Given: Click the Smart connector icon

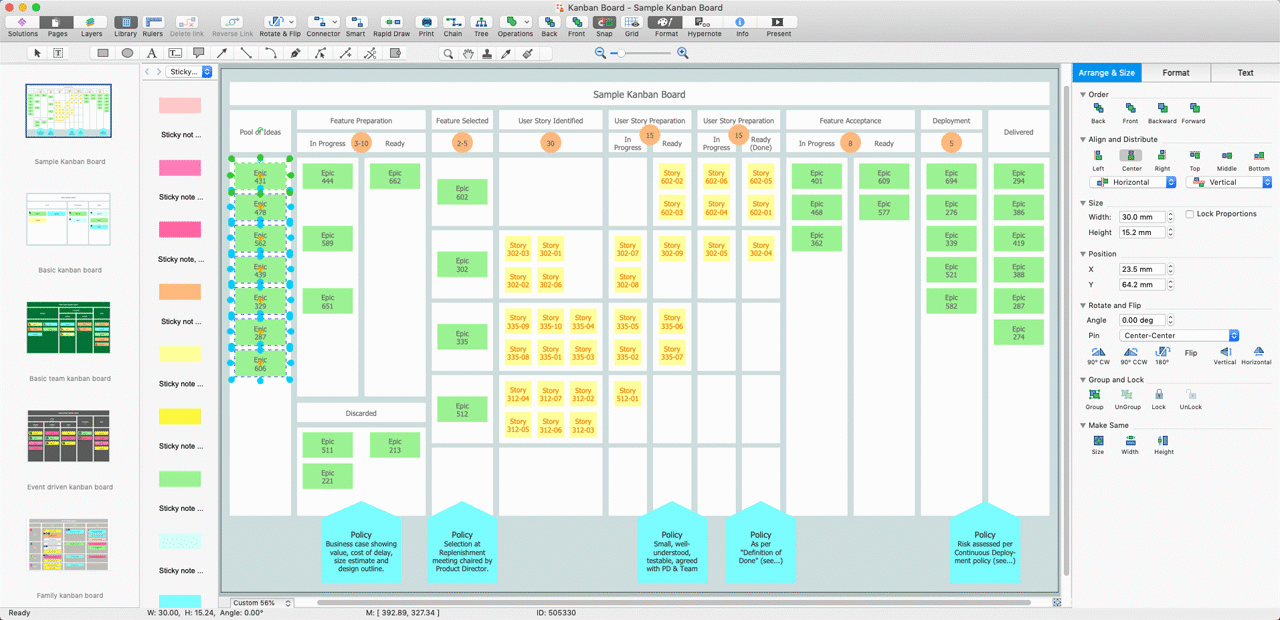Looking at the screenshot, I should [x=356, y=21].
